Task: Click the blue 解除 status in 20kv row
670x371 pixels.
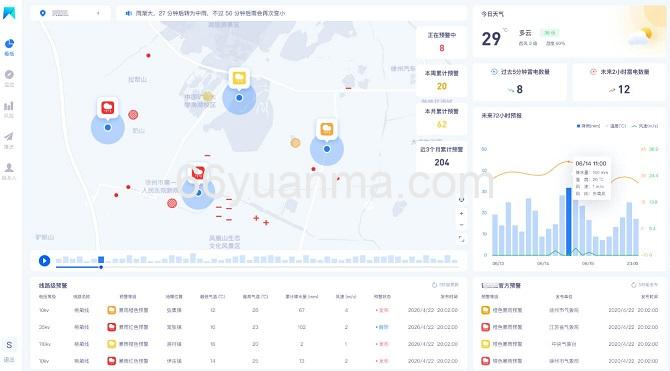Action: click(382, 327)
